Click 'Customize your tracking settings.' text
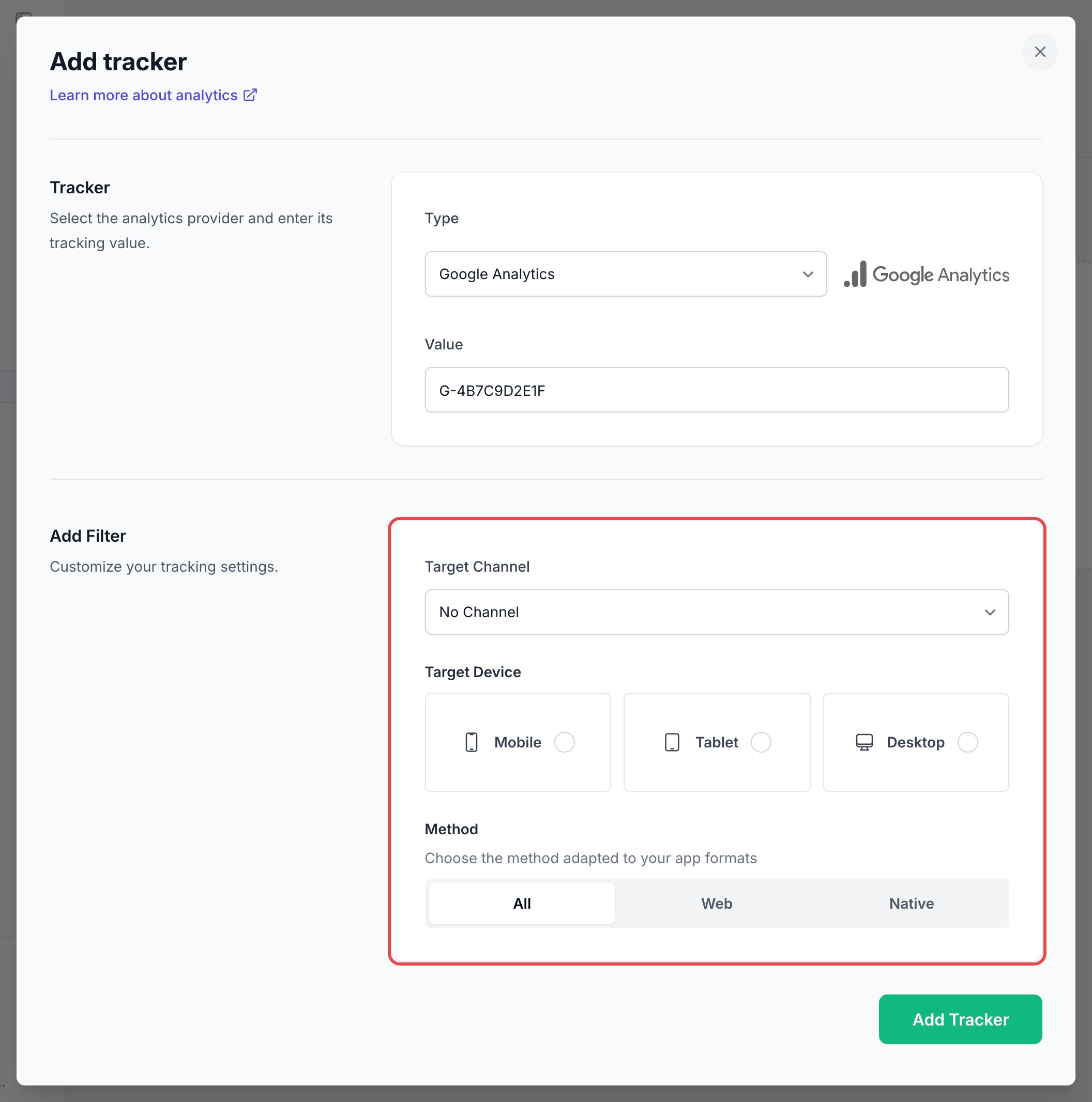This screenshot has height=1102, width=1092. [164, 567]
